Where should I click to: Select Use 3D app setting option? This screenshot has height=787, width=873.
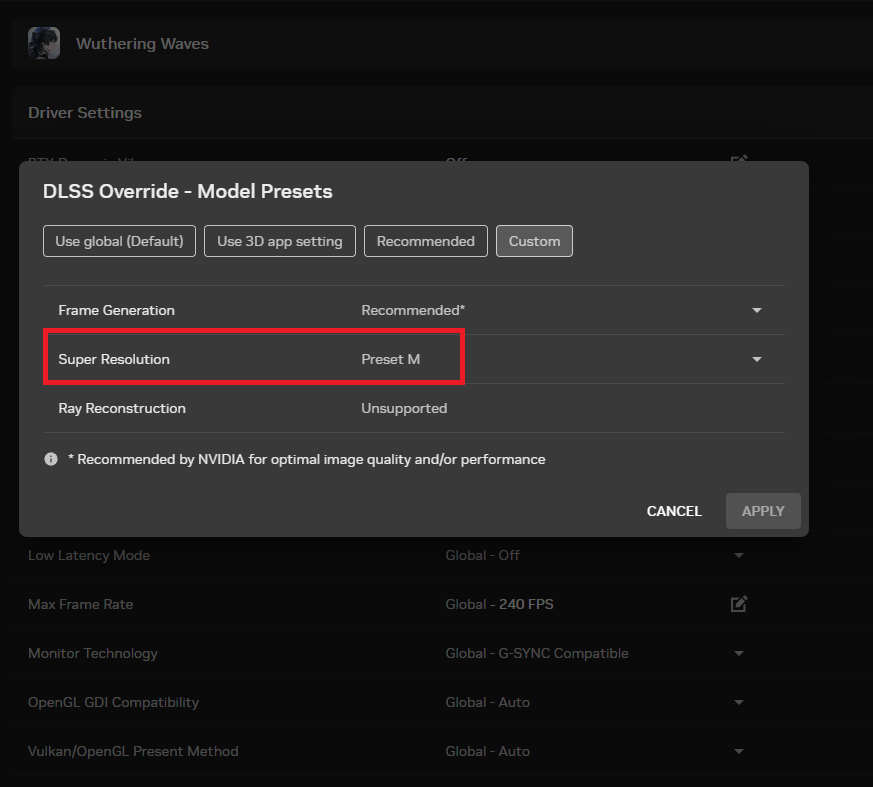point(279,241)
